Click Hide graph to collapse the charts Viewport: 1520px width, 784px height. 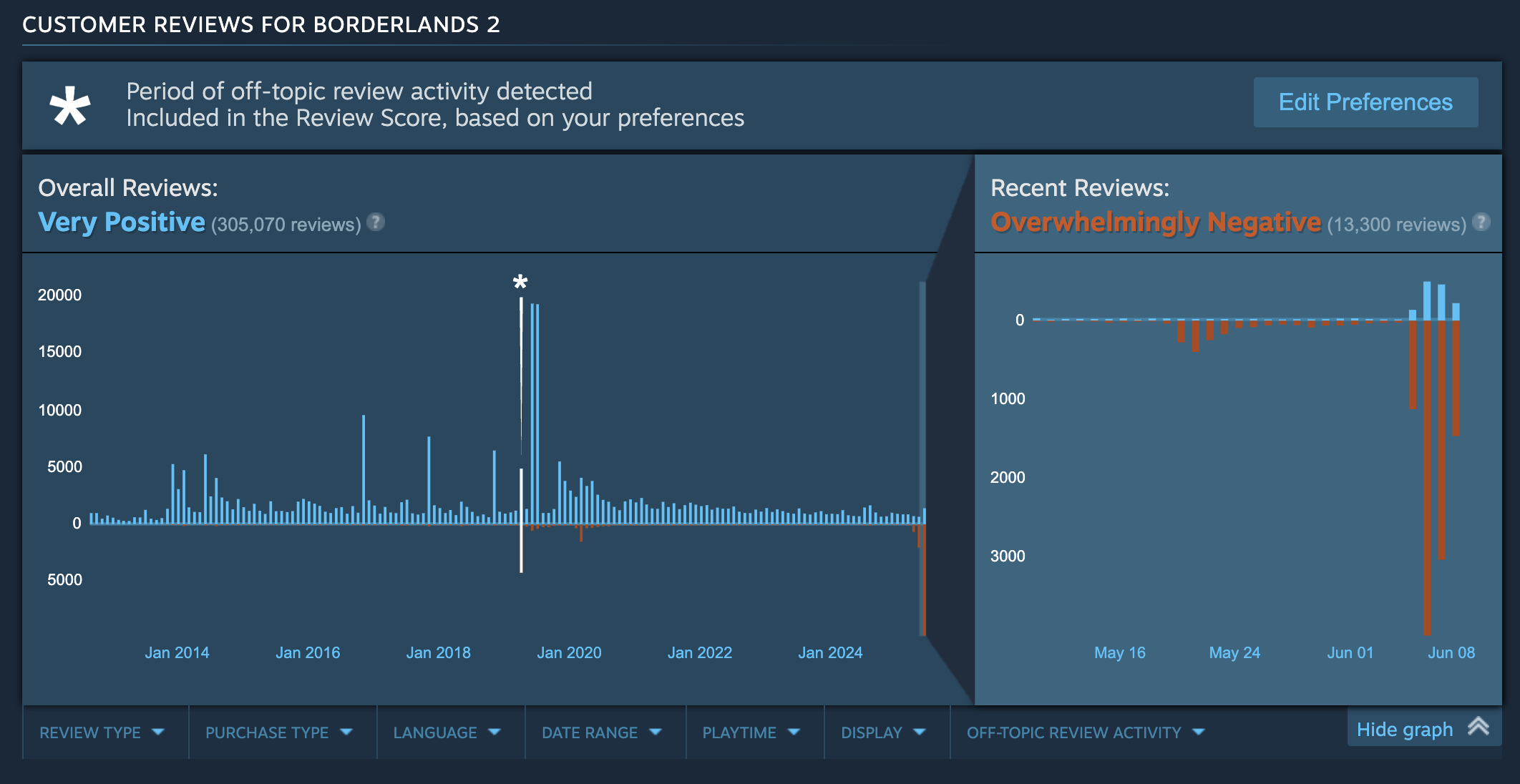click(x=1404, y=728)
